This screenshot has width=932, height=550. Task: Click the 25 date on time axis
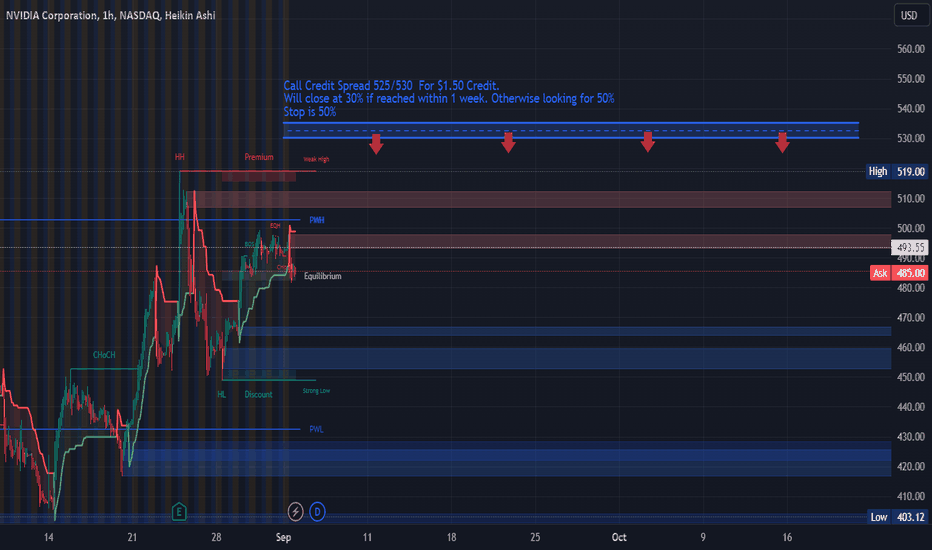click(x=535, y=537)
